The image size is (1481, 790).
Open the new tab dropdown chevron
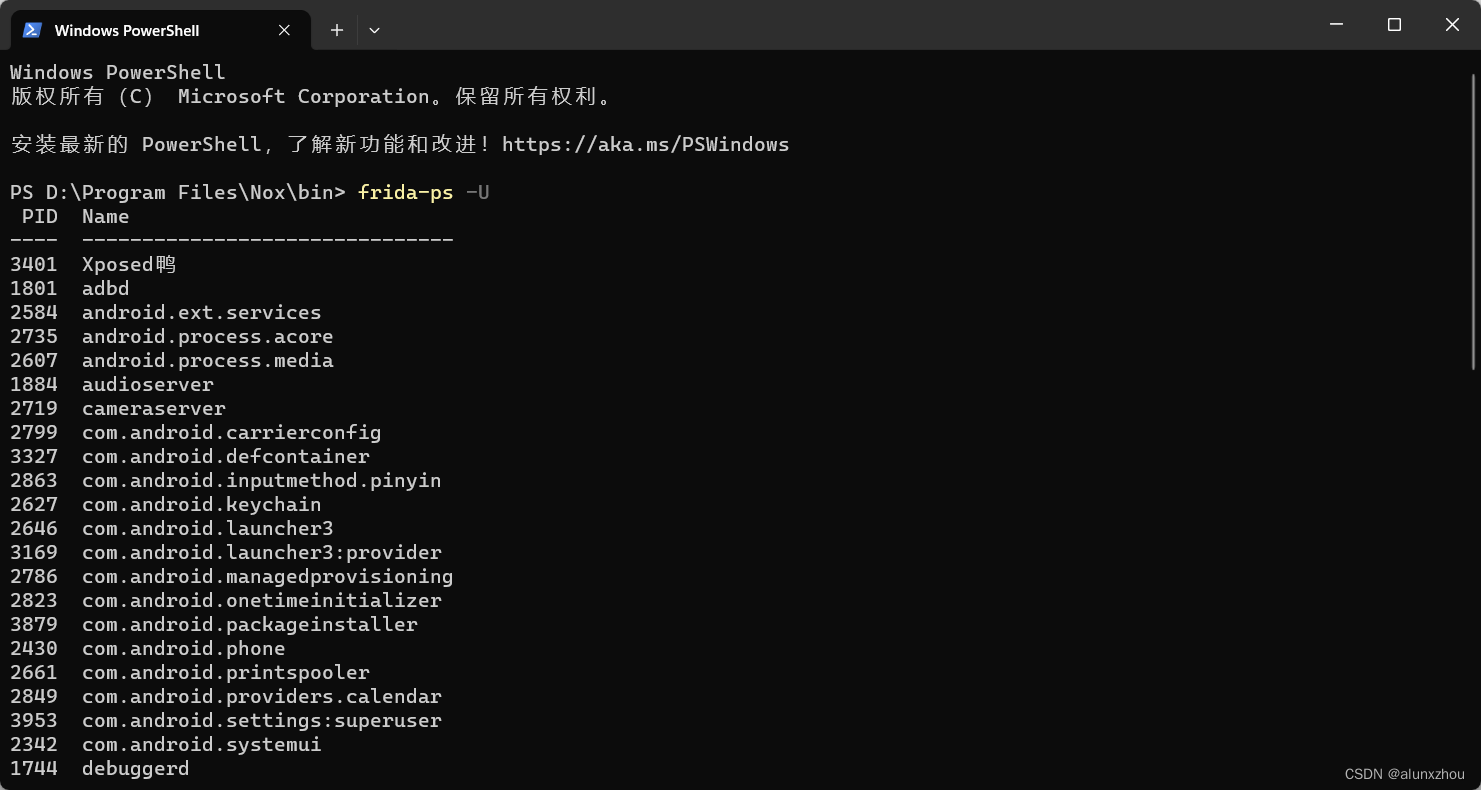click(374, 30)
